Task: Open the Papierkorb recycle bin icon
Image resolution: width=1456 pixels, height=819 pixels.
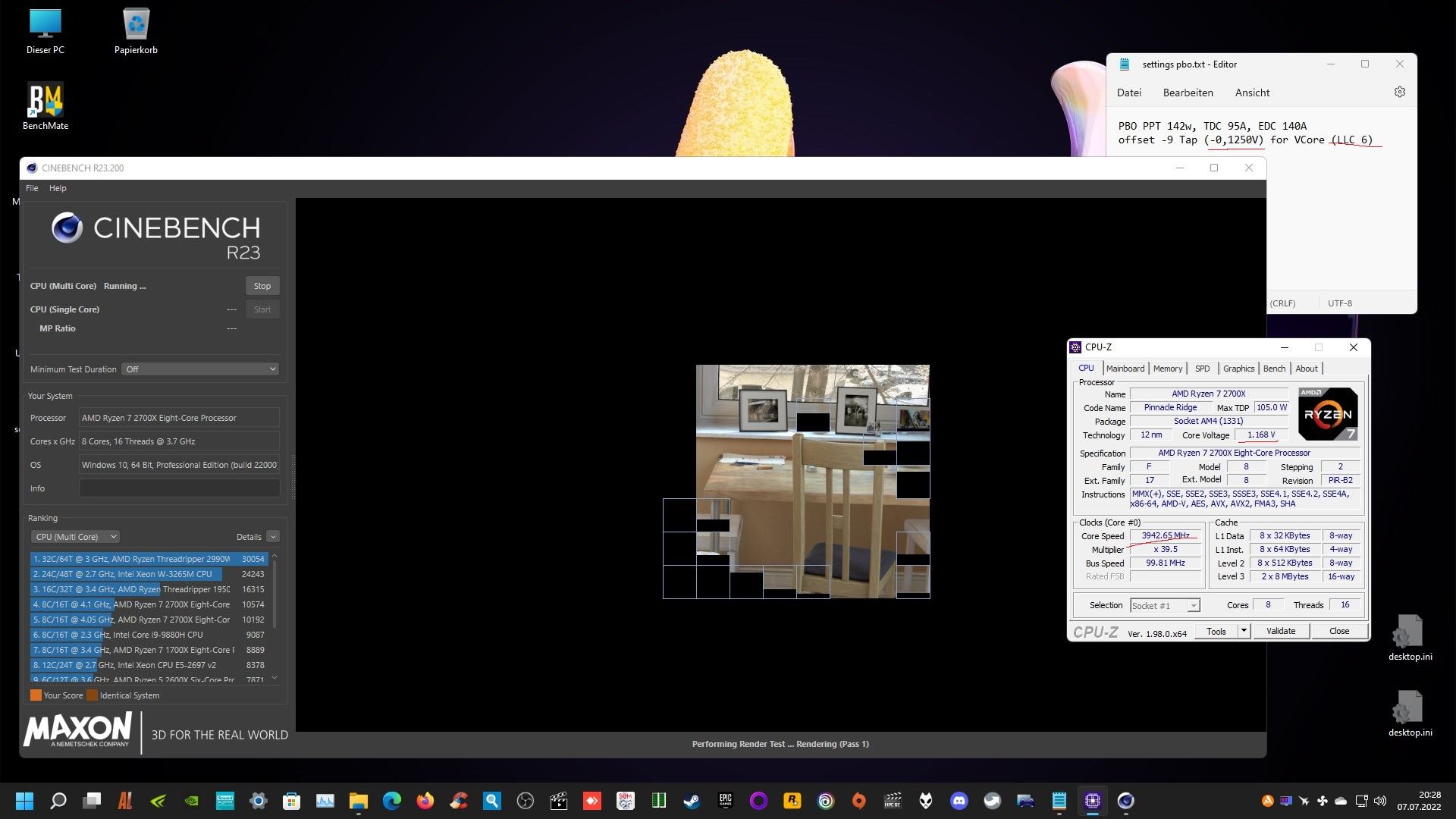Action: click(x=136, y=31)
